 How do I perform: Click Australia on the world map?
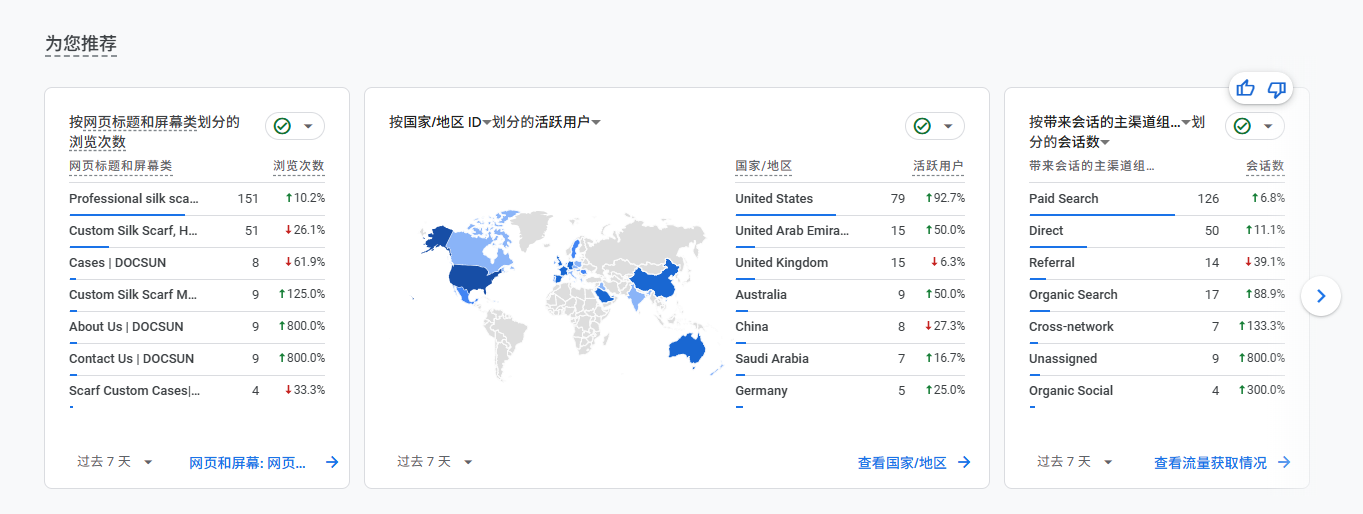(687, 348)
